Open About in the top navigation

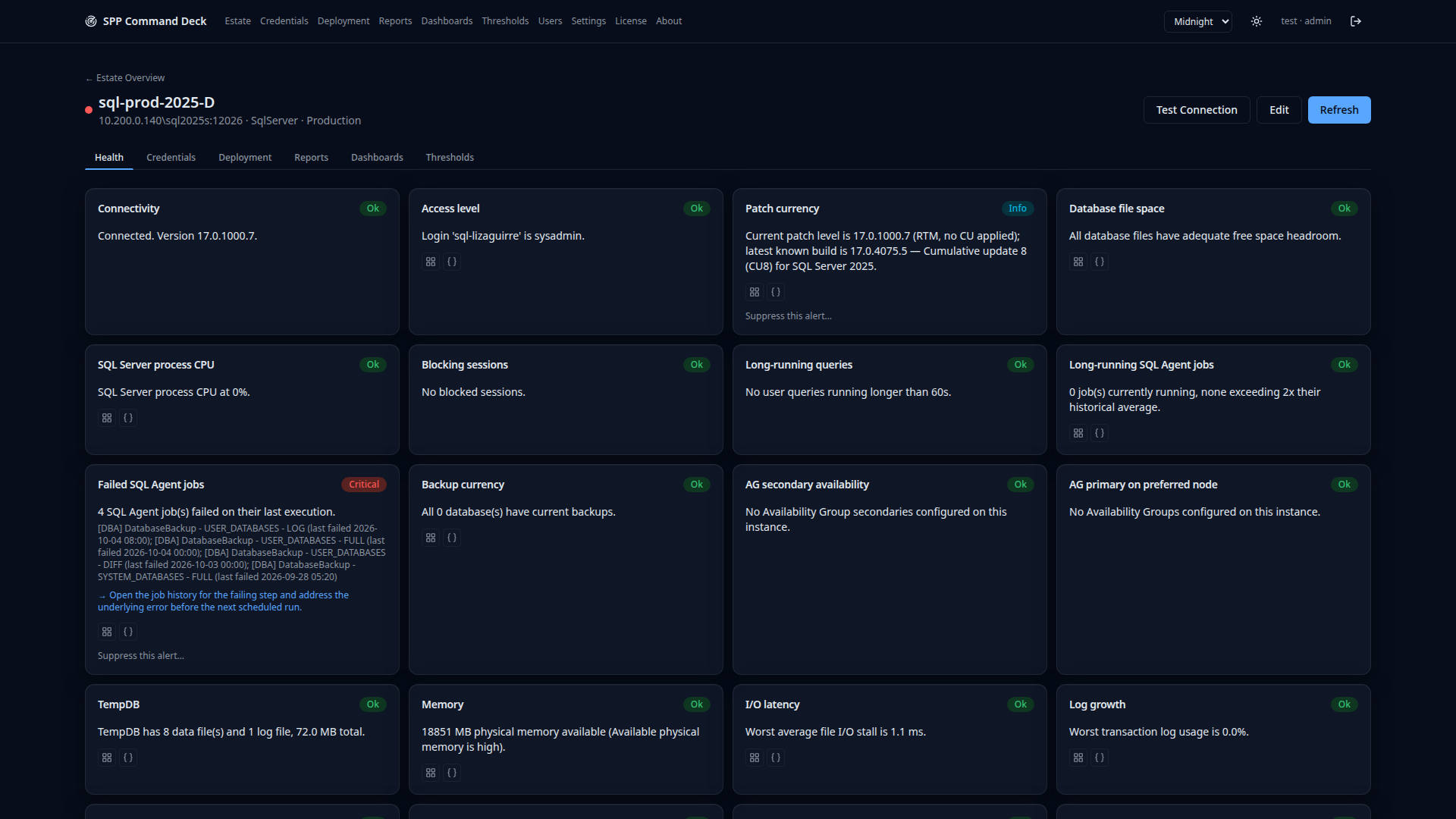click(x=669, y=21)
